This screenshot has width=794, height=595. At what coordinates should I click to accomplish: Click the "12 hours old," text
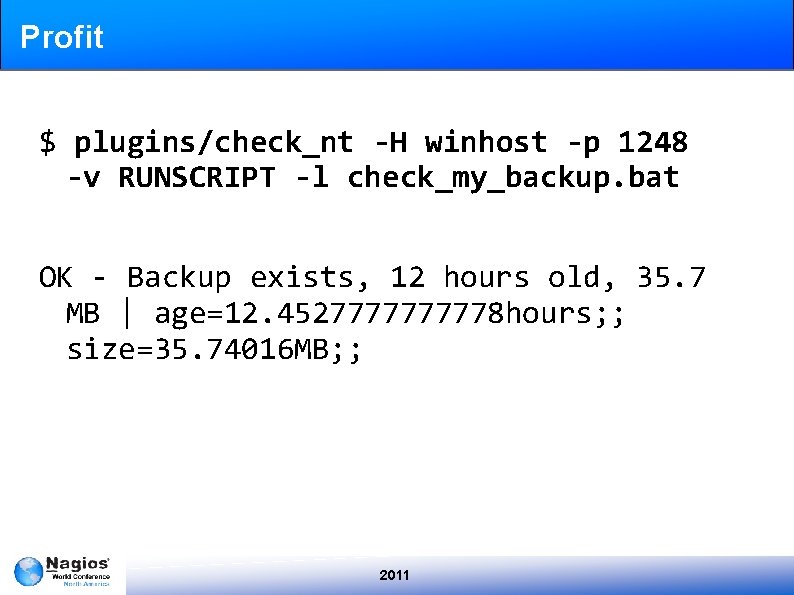[x=503, y=278]
